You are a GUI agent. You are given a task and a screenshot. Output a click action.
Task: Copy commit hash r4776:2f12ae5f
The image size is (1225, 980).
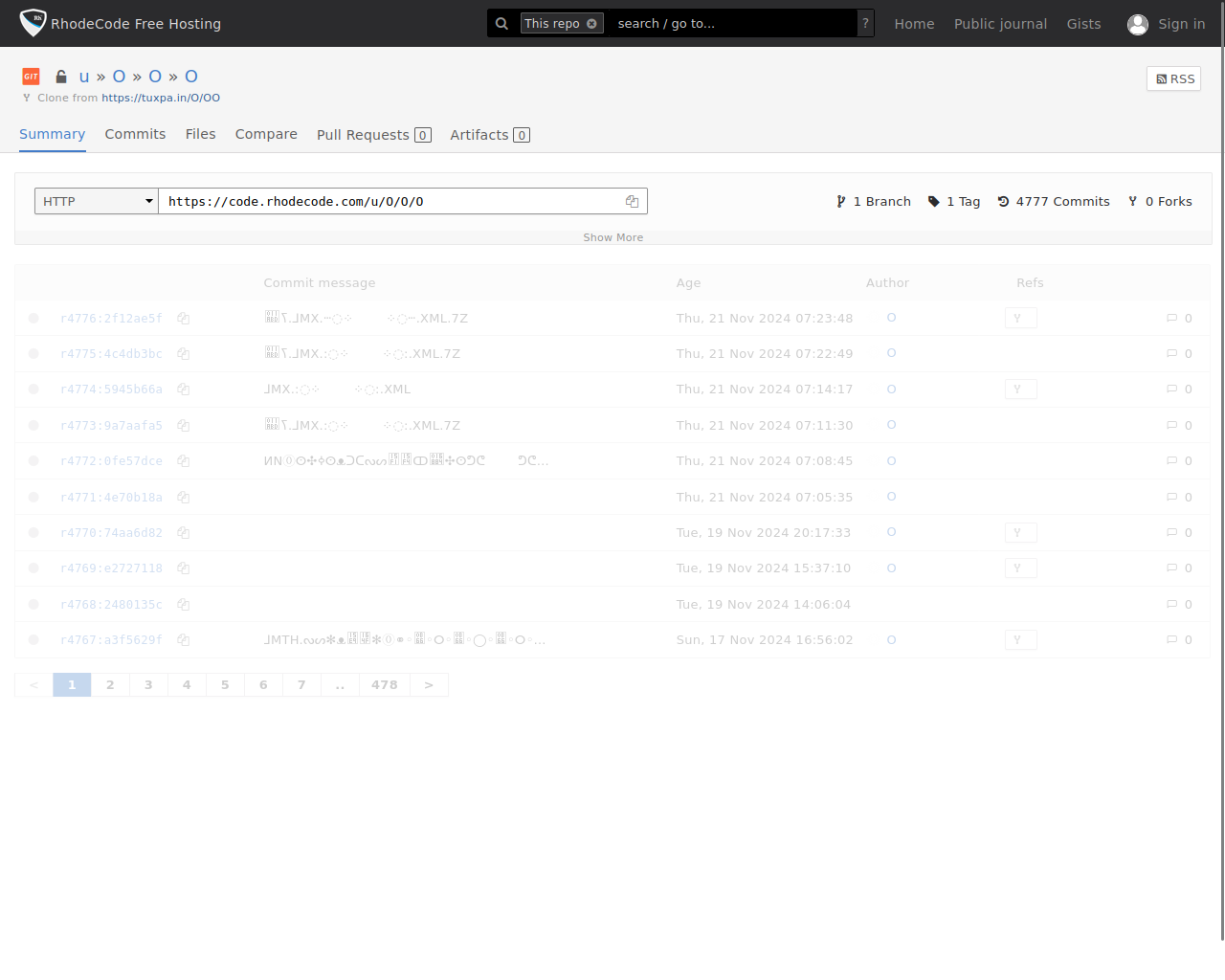(x=183, y=319)
